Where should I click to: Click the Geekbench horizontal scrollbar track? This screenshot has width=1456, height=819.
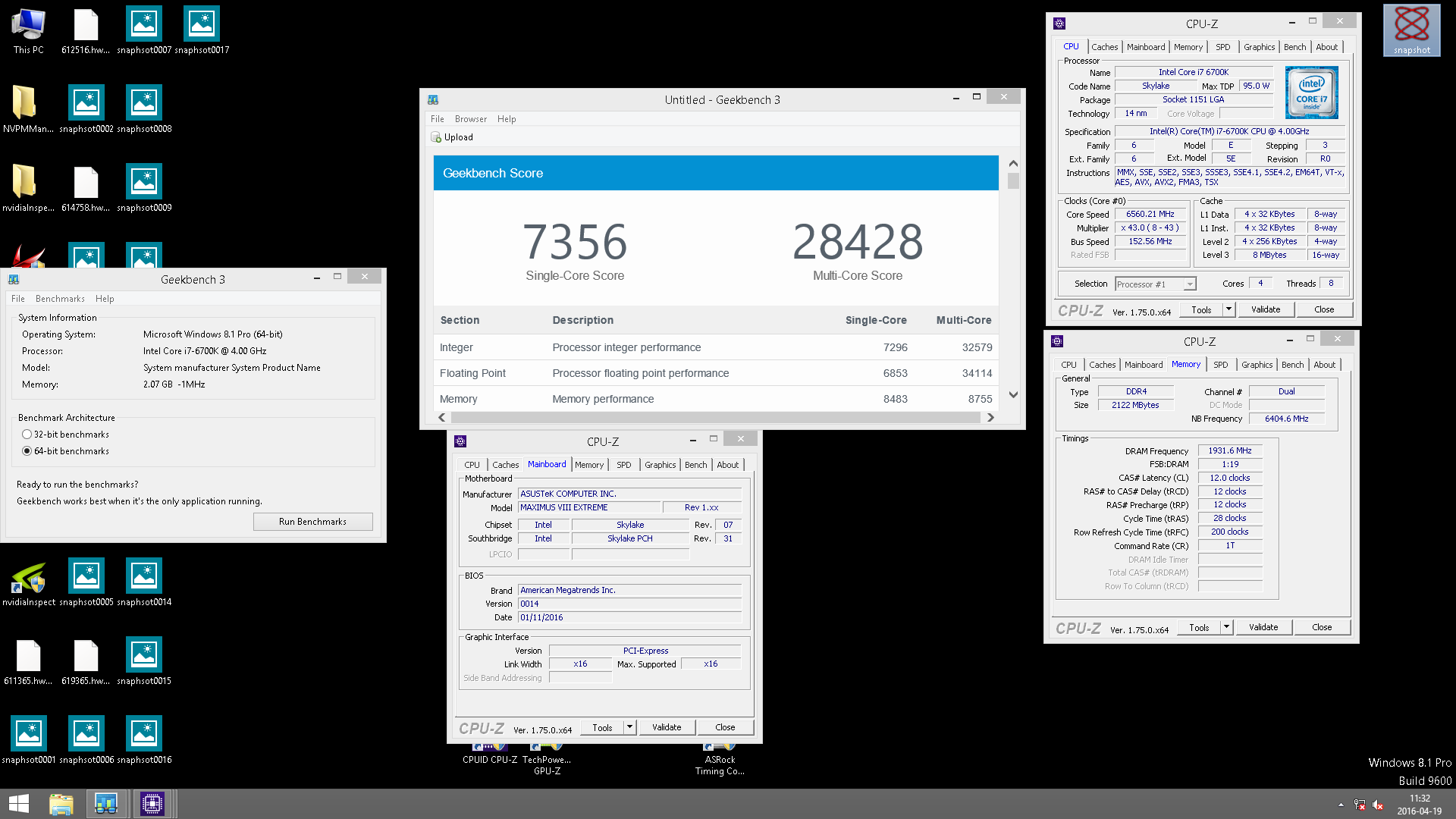(716, 418)
